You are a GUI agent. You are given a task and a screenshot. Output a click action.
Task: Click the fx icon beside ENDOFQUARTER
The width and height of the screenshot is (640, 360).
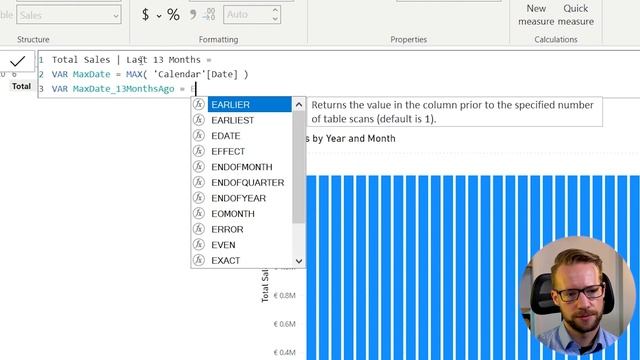(x=199, y=182)
